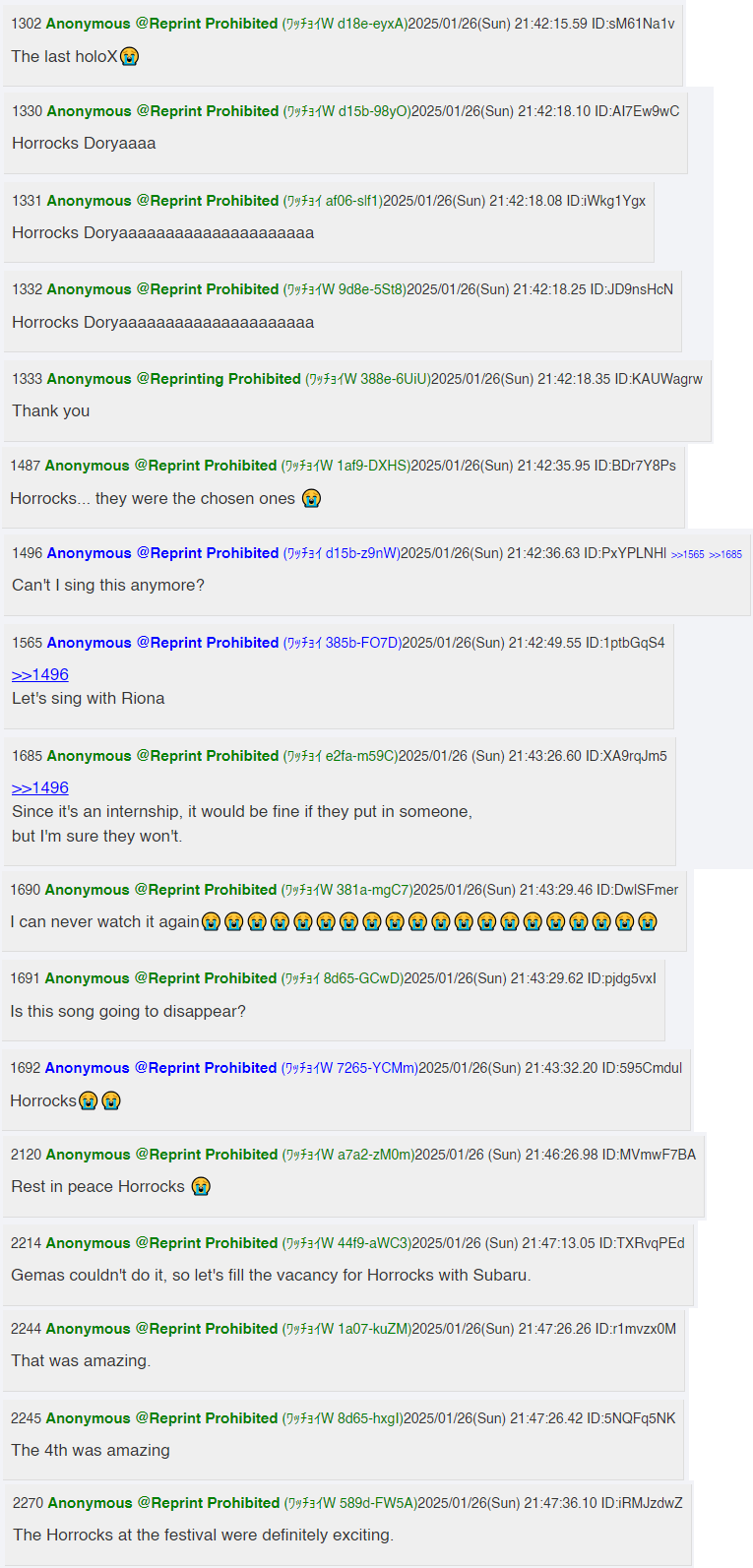Click the blue poster name on post 1565
The image size is (753, 1568).
(162, 643)
